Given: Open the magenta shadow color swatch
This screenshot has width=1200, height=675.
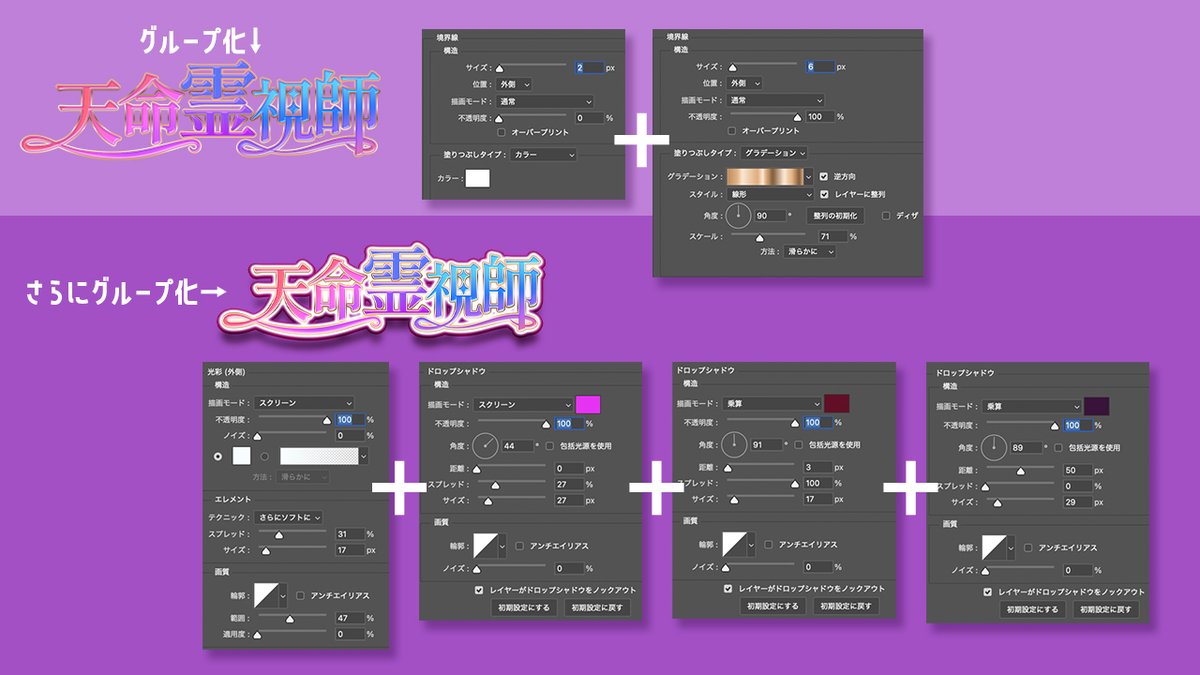Looking at the screenshot, I should (x=588, y=404).
